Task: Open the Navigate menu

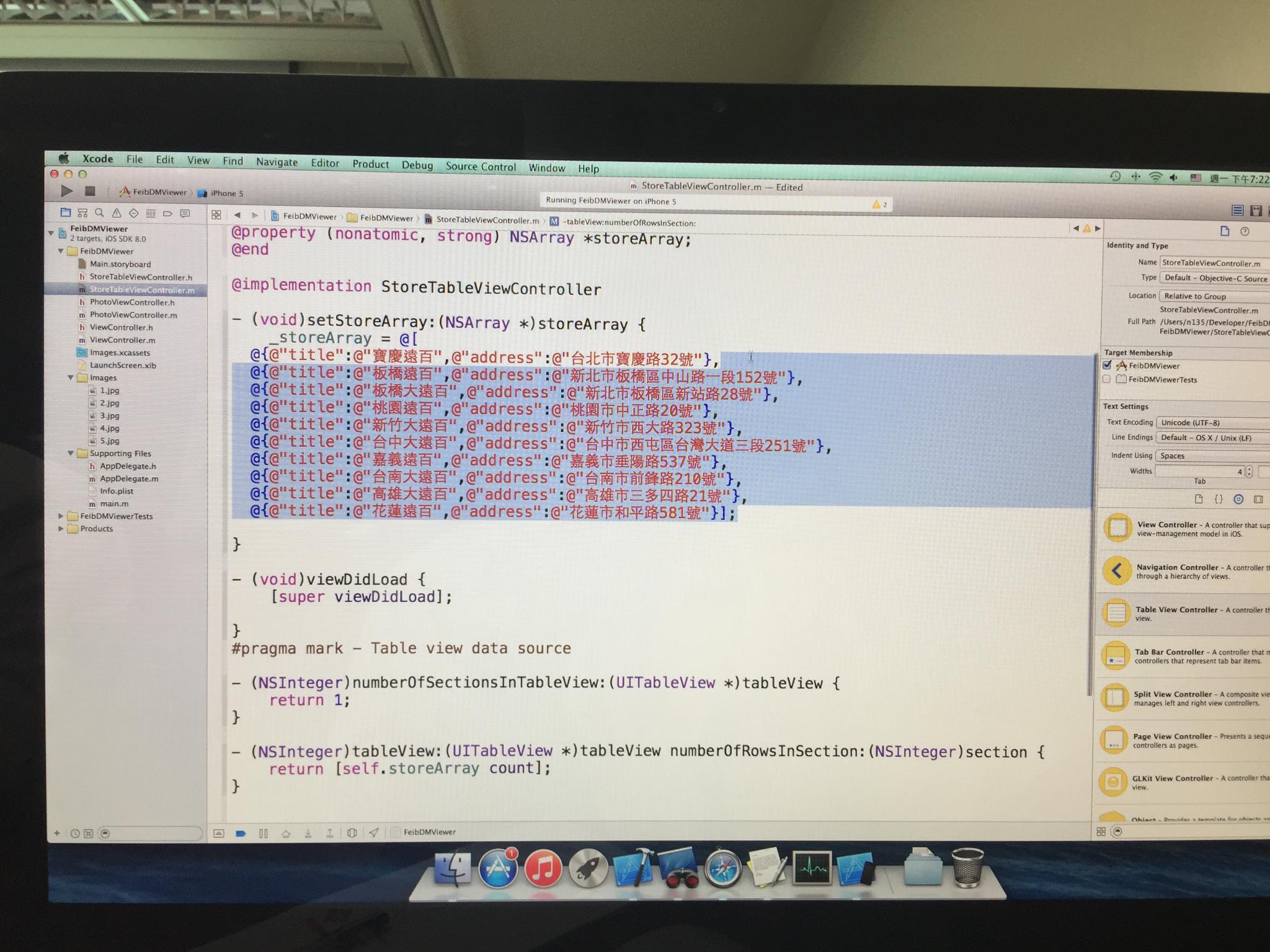Action: (277, 162)
